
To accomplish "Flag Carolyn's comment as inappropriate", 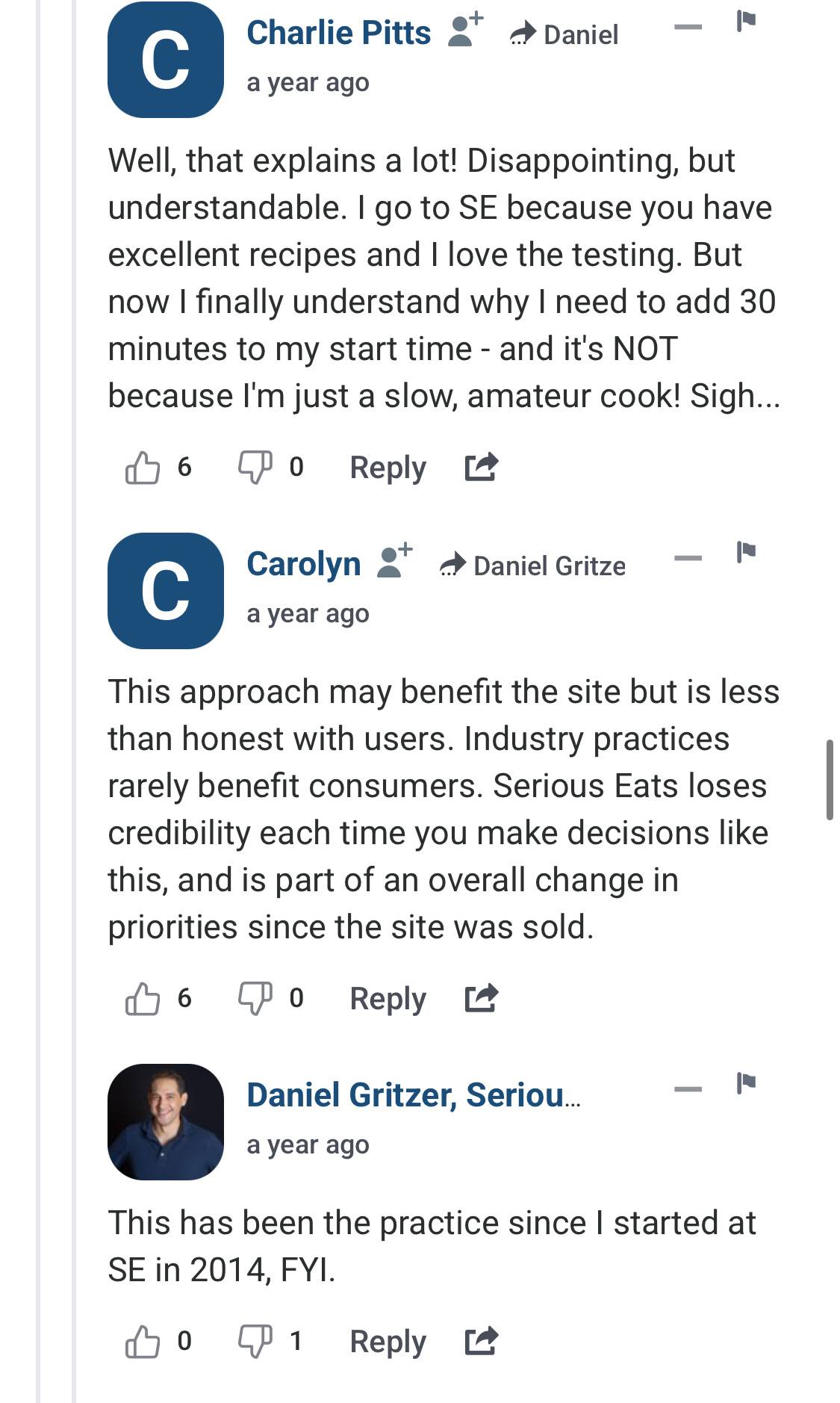I will [x=746, y=553].
